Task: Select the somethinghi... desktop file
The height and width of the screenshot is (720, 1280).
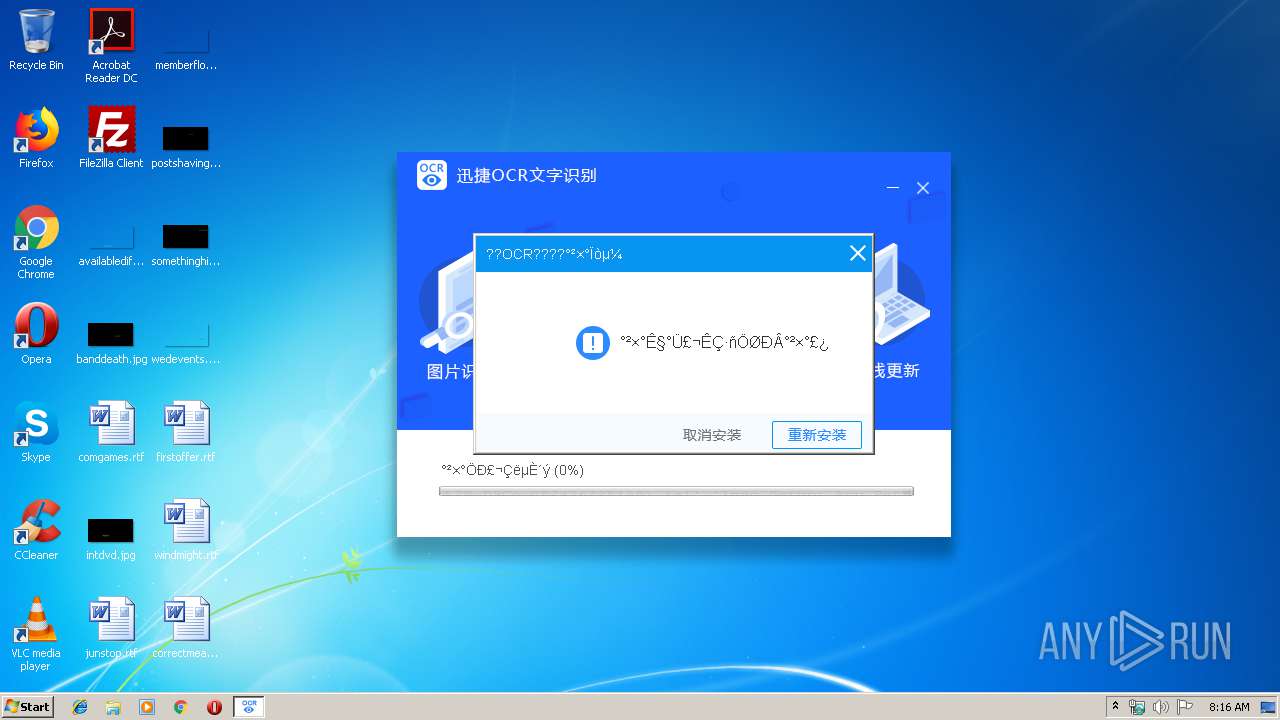Action: click(186, 243)
